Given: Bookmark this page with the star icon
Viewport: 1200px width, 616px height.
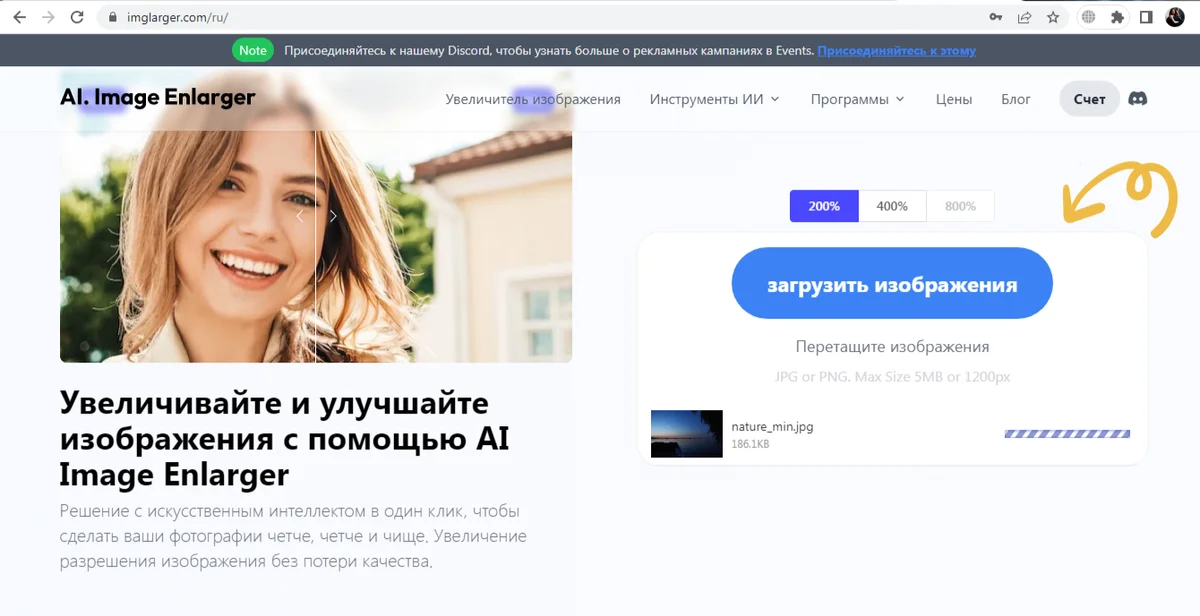Looking at the screenshot, I should tap(1052, 17).
